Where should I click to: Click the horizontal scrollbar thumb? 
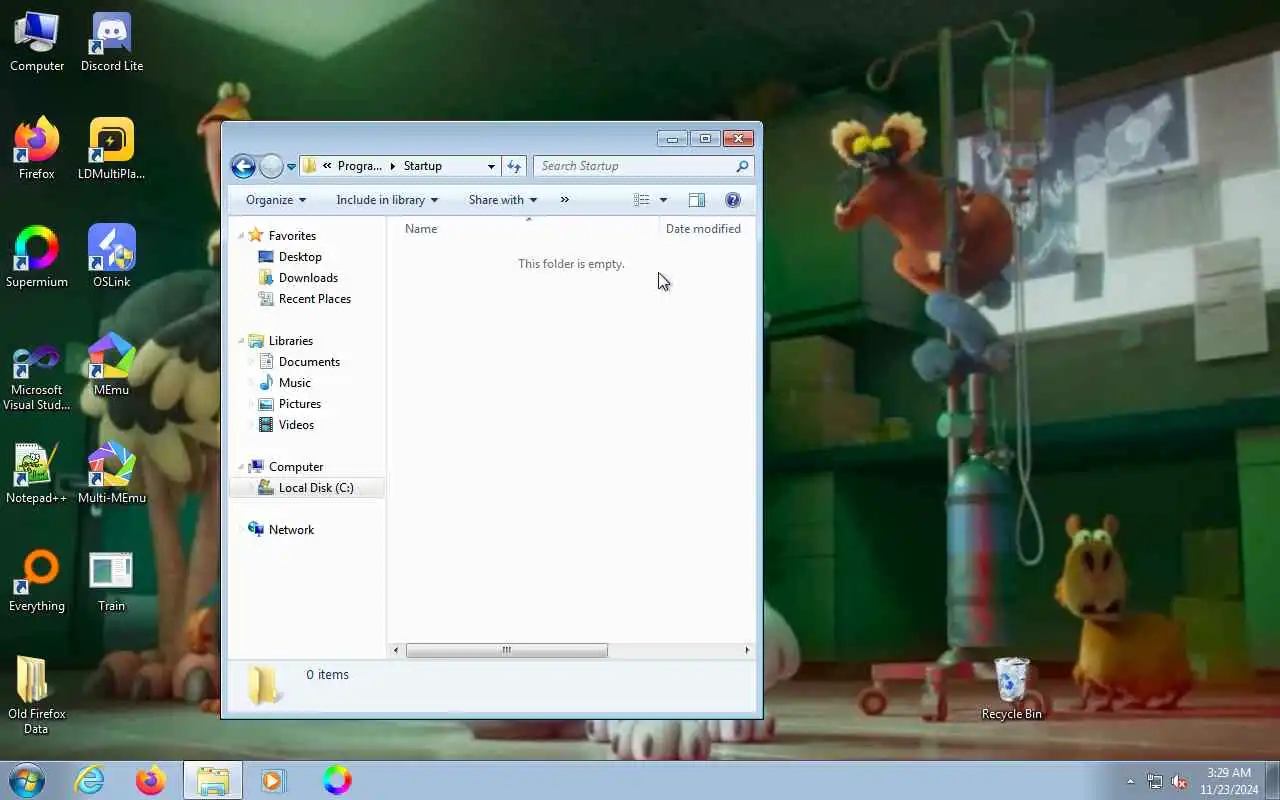[506, 650]
